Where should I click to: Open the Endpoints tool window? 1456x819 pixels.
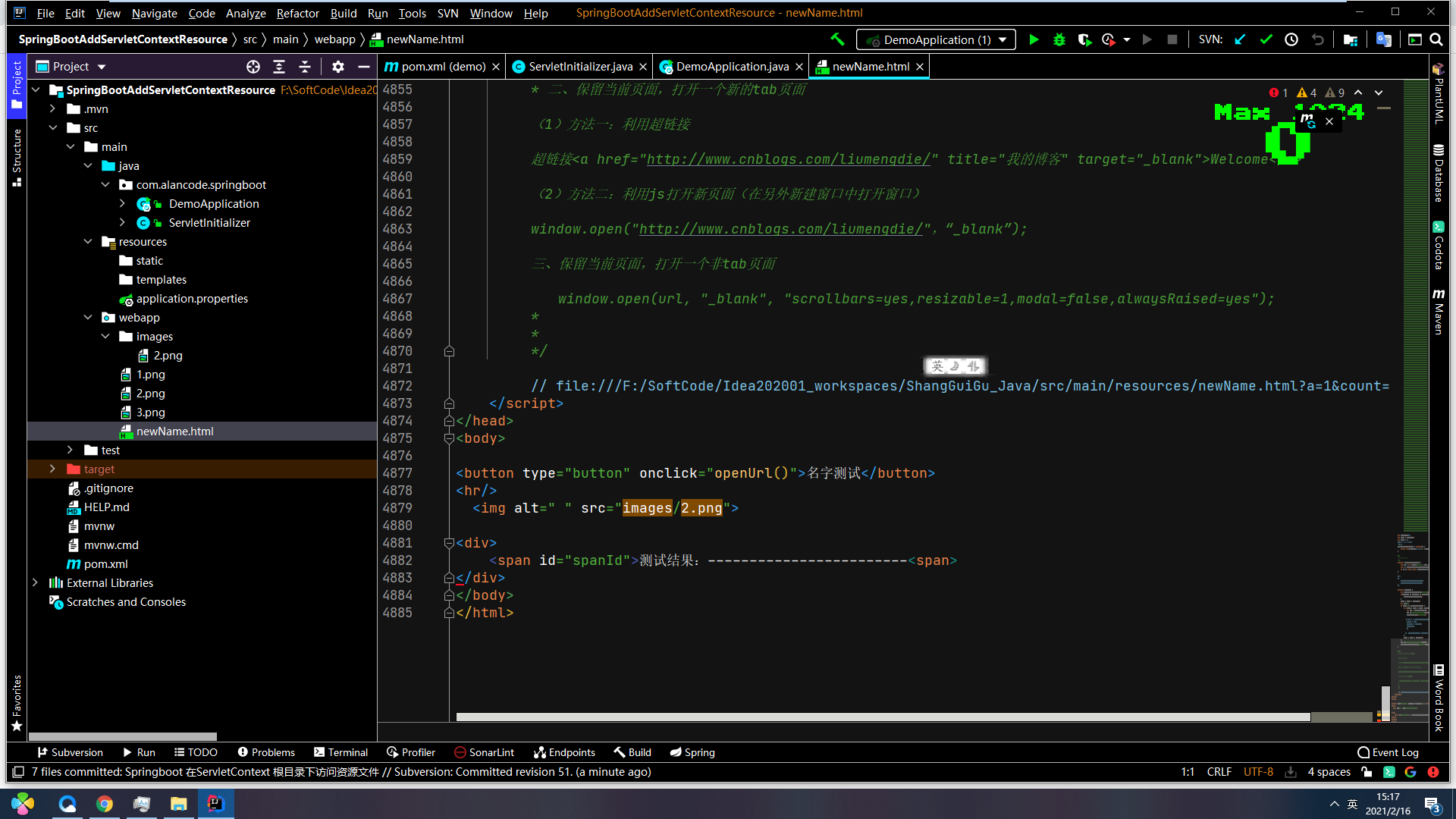coord(565,752)
